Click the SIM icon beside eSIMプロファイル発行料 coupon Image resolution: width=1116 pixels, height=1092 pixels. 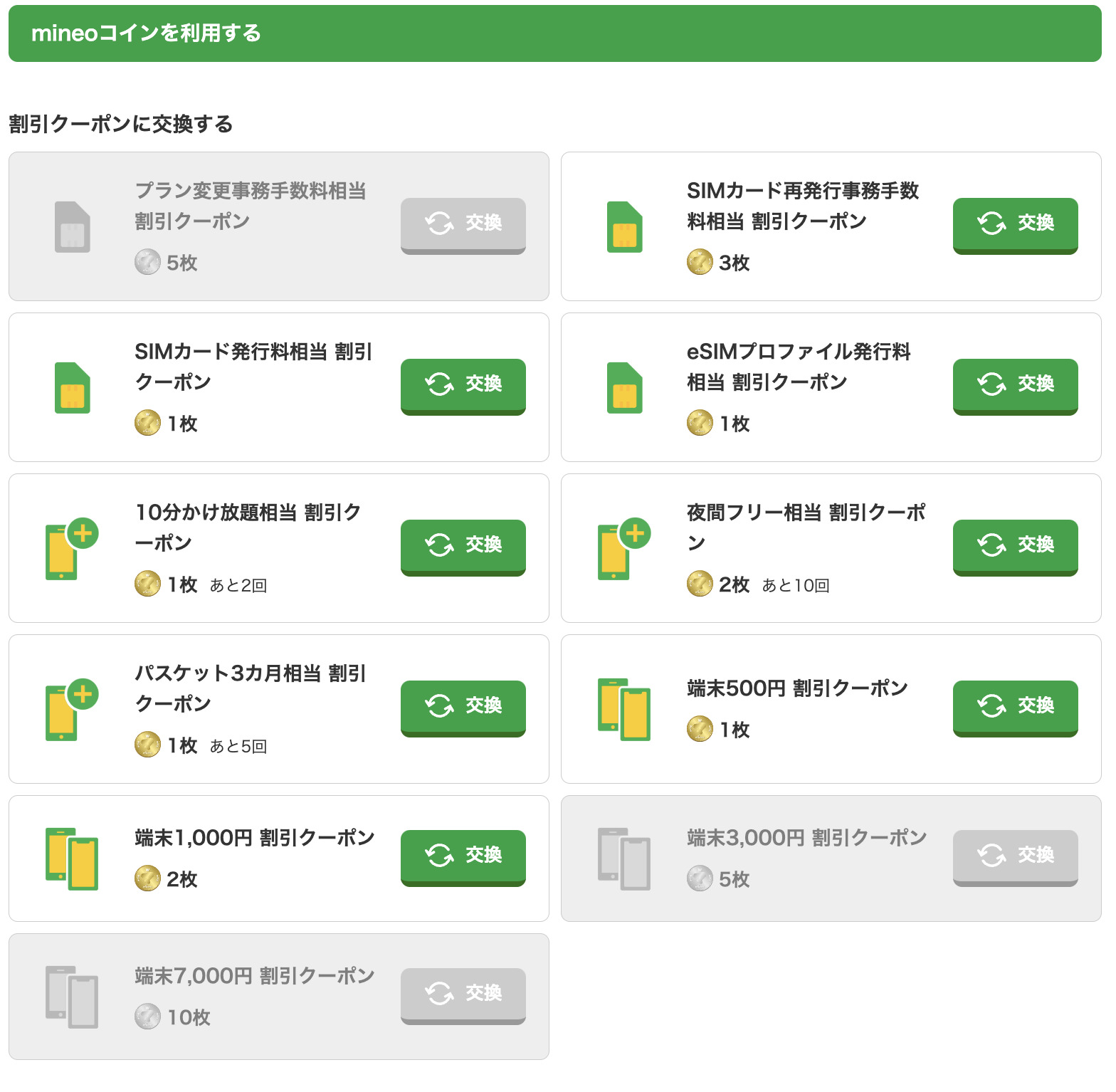tap(624, 388)
